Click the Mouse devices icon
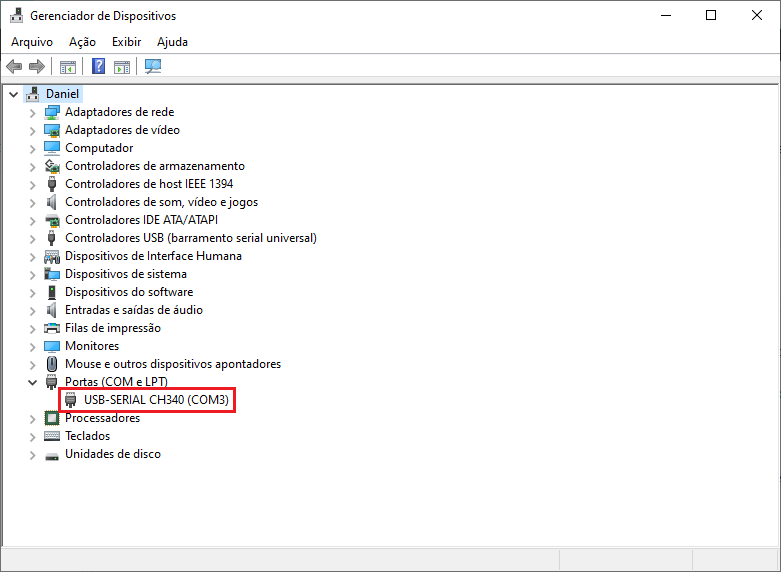The width and height of the screenshot is (781, 572). tap(52, 364)
